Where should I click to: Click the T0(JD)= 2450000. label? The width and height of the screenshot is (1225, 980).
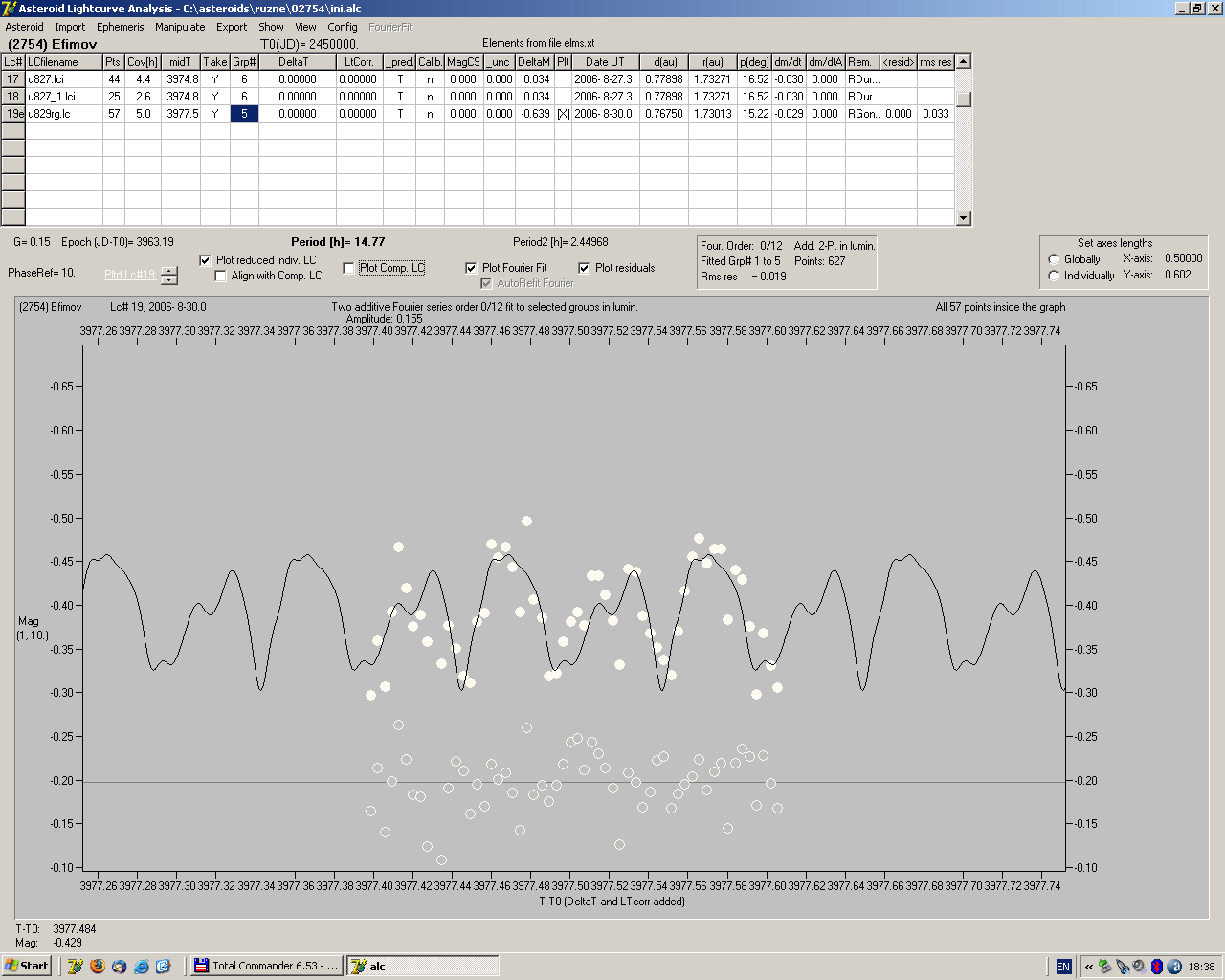[x=309, y=44]
